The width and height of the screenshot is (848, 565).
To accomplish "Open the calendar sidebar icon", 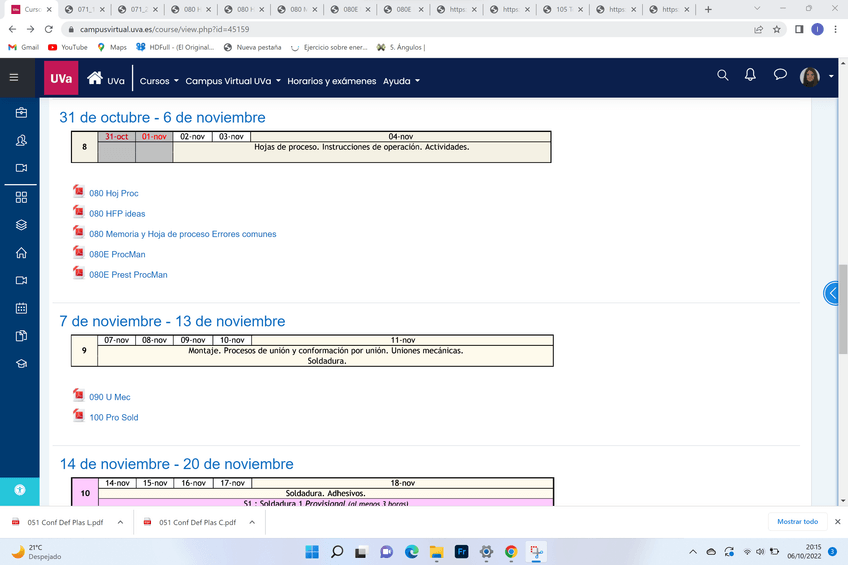I will (x=21, y=308).
